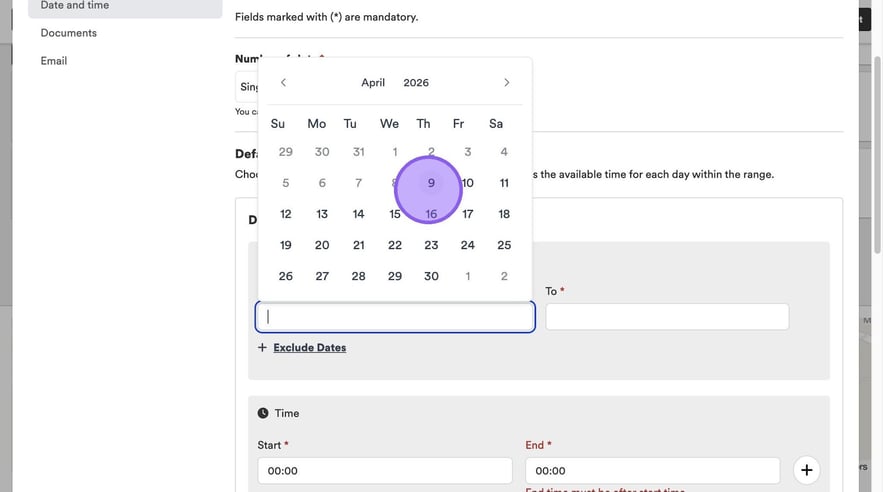
Task: Click the To date input field
Action: click(667, 317)
